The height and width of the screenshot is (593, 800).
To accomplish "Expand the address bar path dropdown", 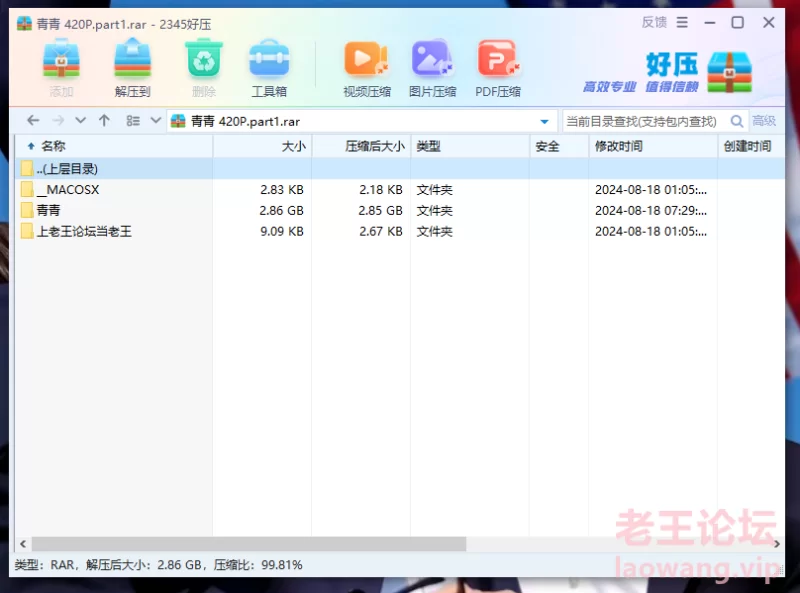I will (x=544, y=121).
